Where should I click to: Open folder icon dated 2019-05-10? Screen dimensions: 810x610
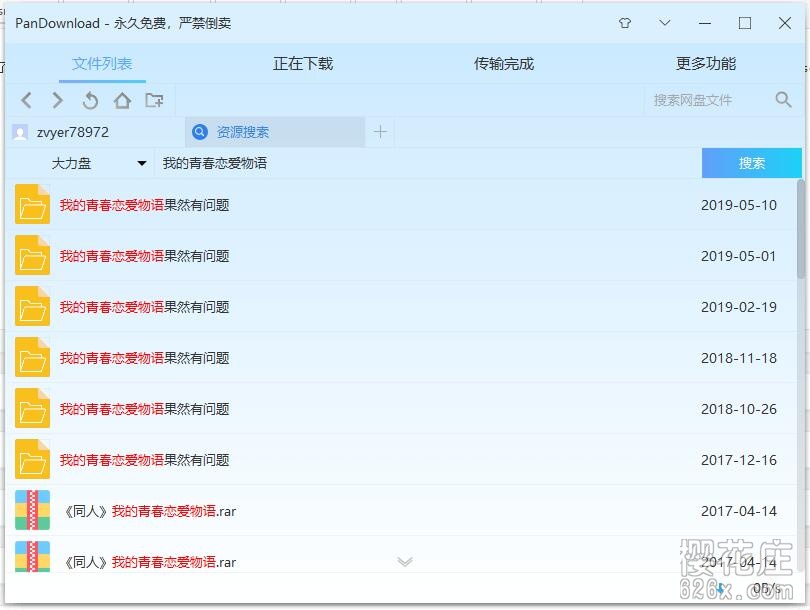[32, 204]
